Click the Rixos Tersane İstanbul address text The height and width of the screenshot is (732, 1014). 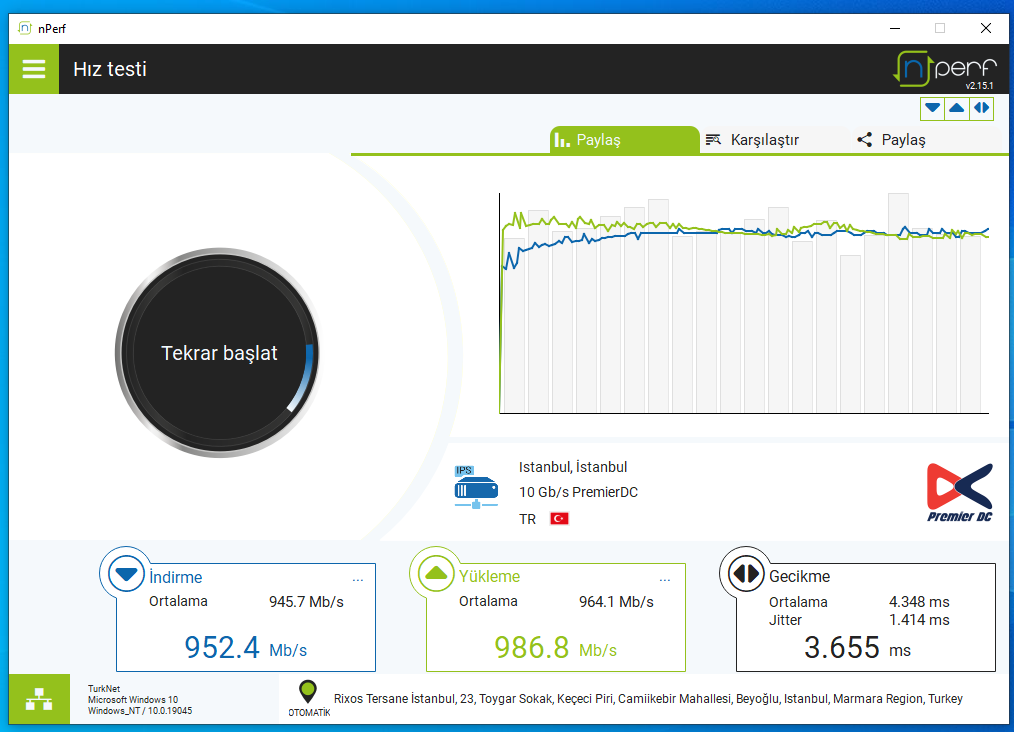pyautogui.click(x=648, y=699)
